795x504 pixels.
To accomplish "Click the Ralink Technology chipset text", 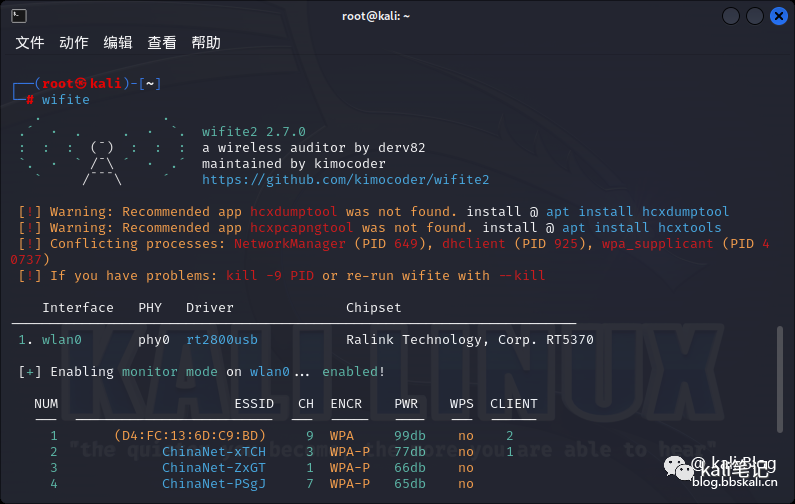I will pyautogui.click(x=469, y=340).
